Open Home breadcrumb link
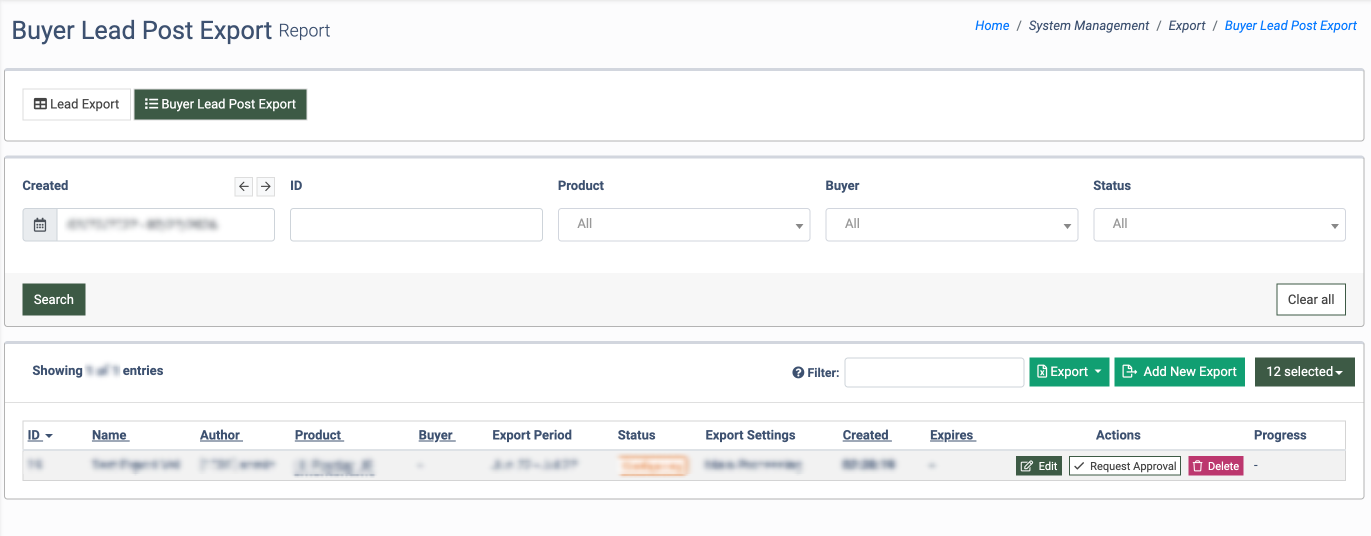Screen dimensions: 1371x536 point(992,26)
